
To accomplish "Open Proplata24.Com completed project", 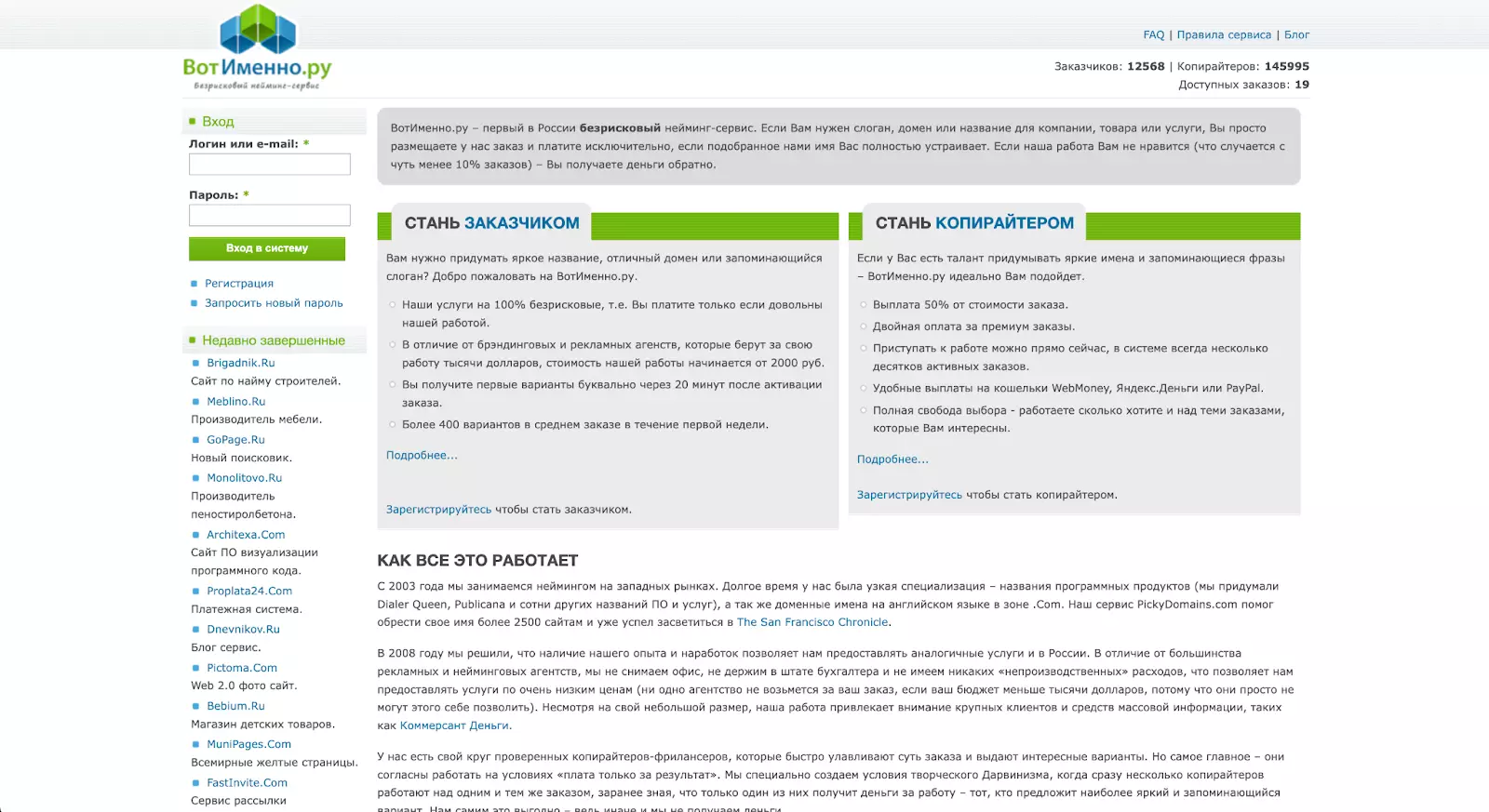I will (x=249, y=592).
